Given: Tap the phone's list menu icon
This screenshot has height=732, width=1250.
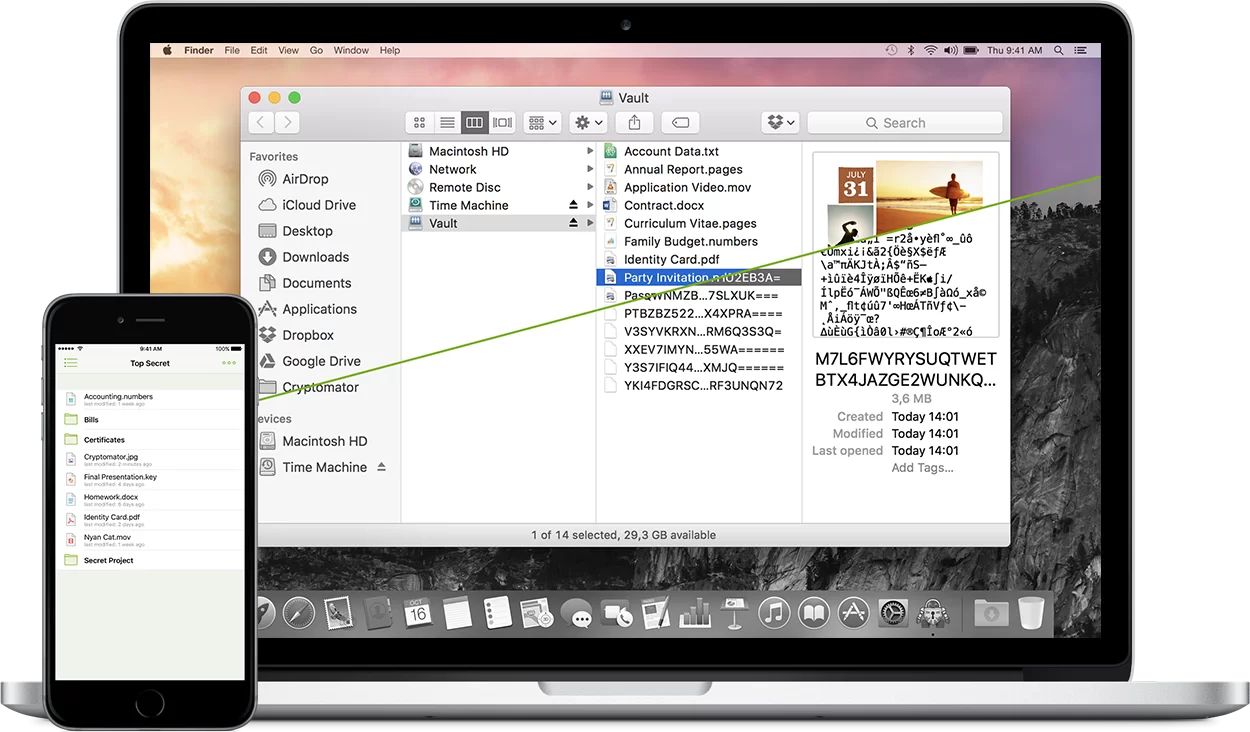Looking at the screenshot, I should tap(70, 363).
